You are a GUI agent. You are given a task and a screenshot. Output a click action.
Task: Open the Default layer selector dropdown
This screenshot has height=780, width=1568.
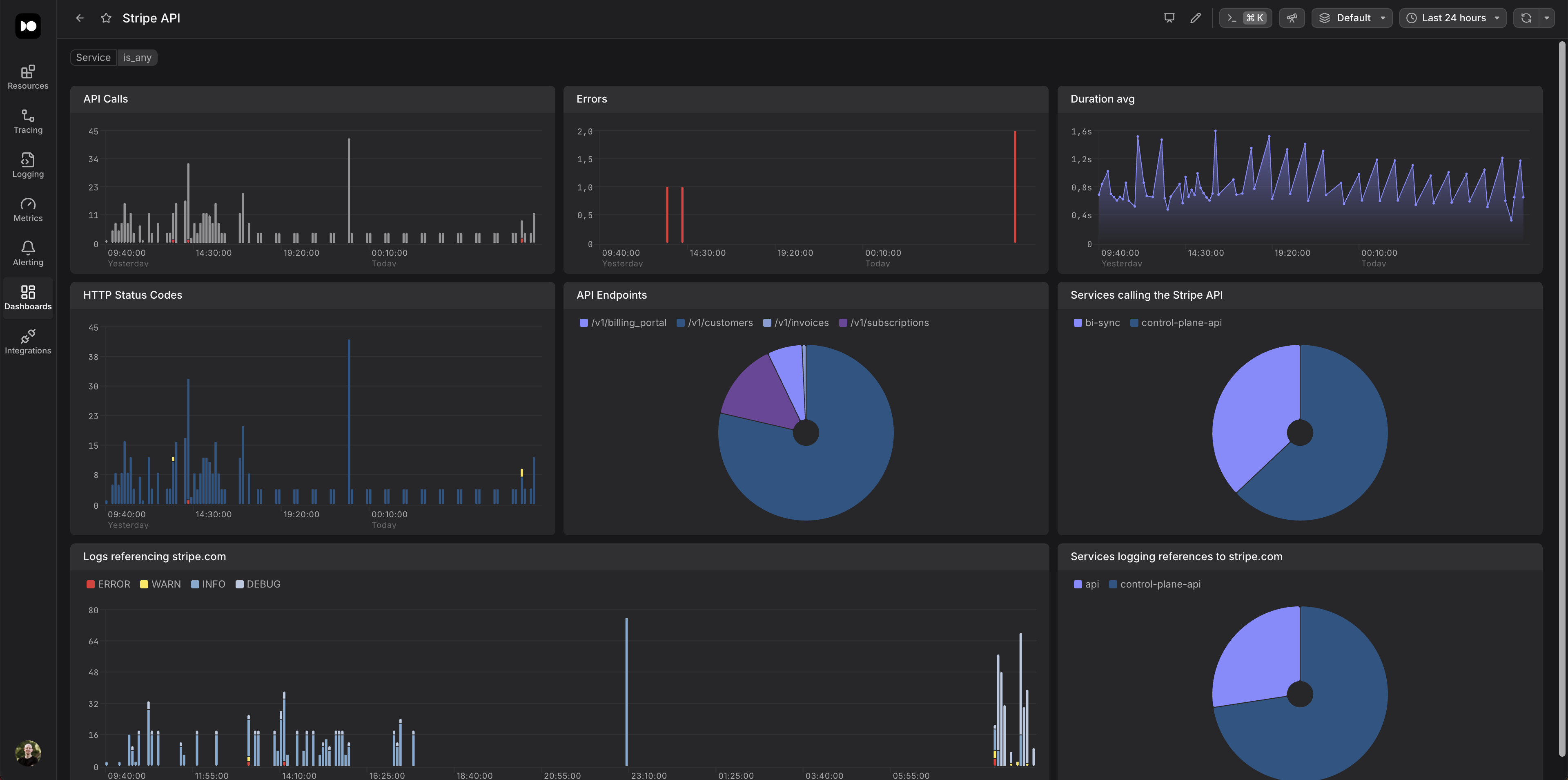tap(1352, 18)
